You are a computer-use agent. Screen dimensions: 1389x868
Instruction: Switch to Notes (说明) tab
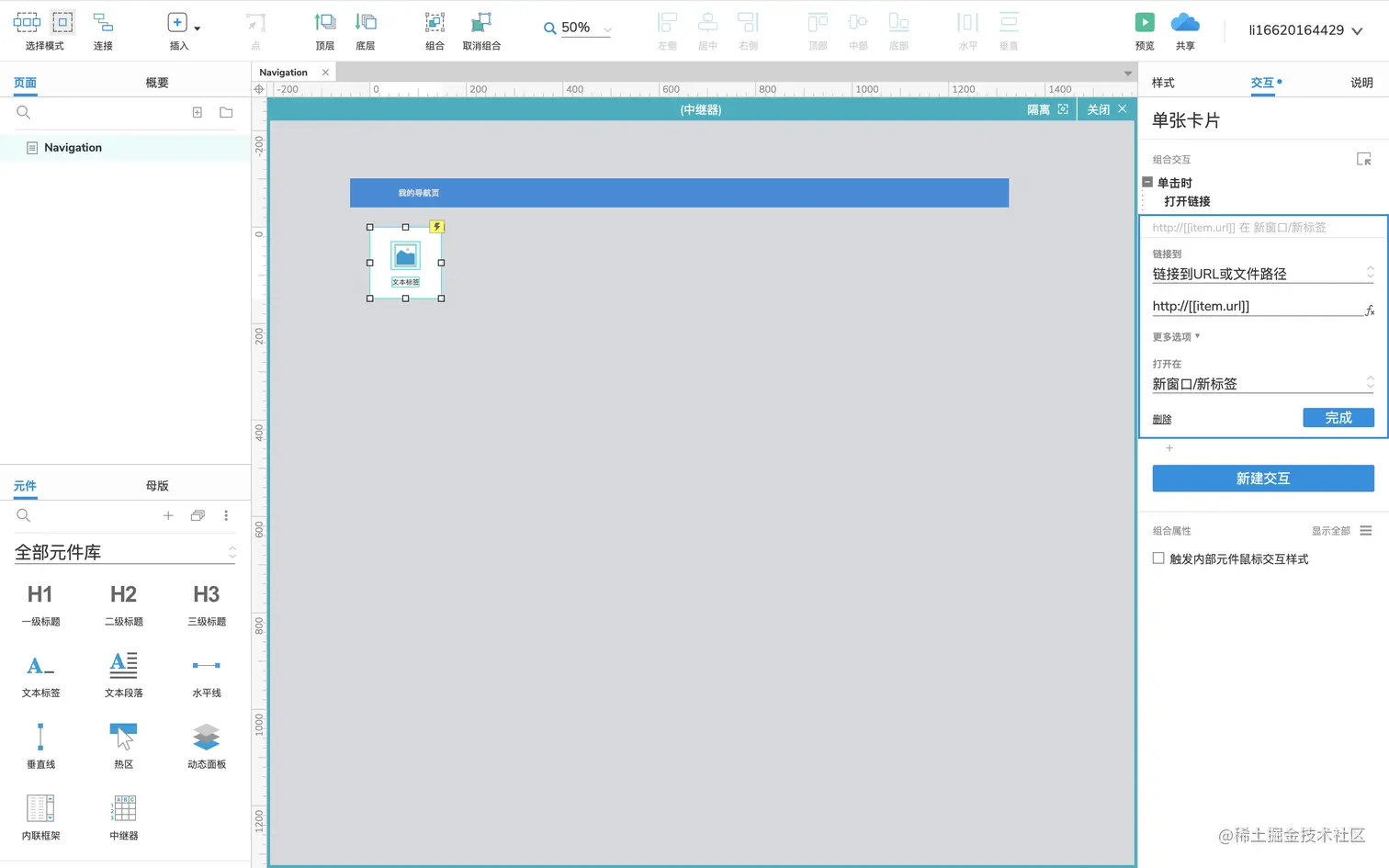click(1361, 83)
